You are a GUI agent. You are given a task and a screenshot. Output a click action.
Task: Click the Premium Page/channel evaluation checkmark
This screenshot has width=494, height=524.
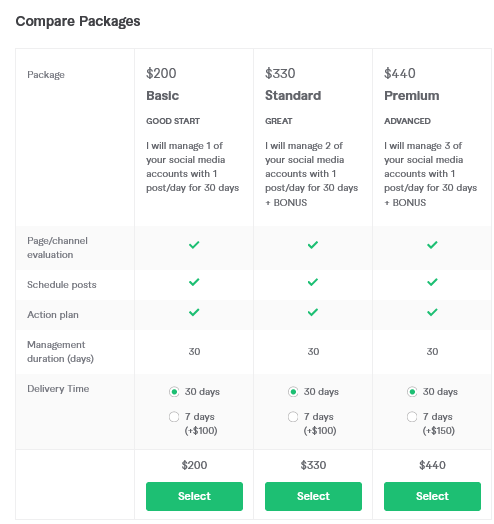coord(432,245)
